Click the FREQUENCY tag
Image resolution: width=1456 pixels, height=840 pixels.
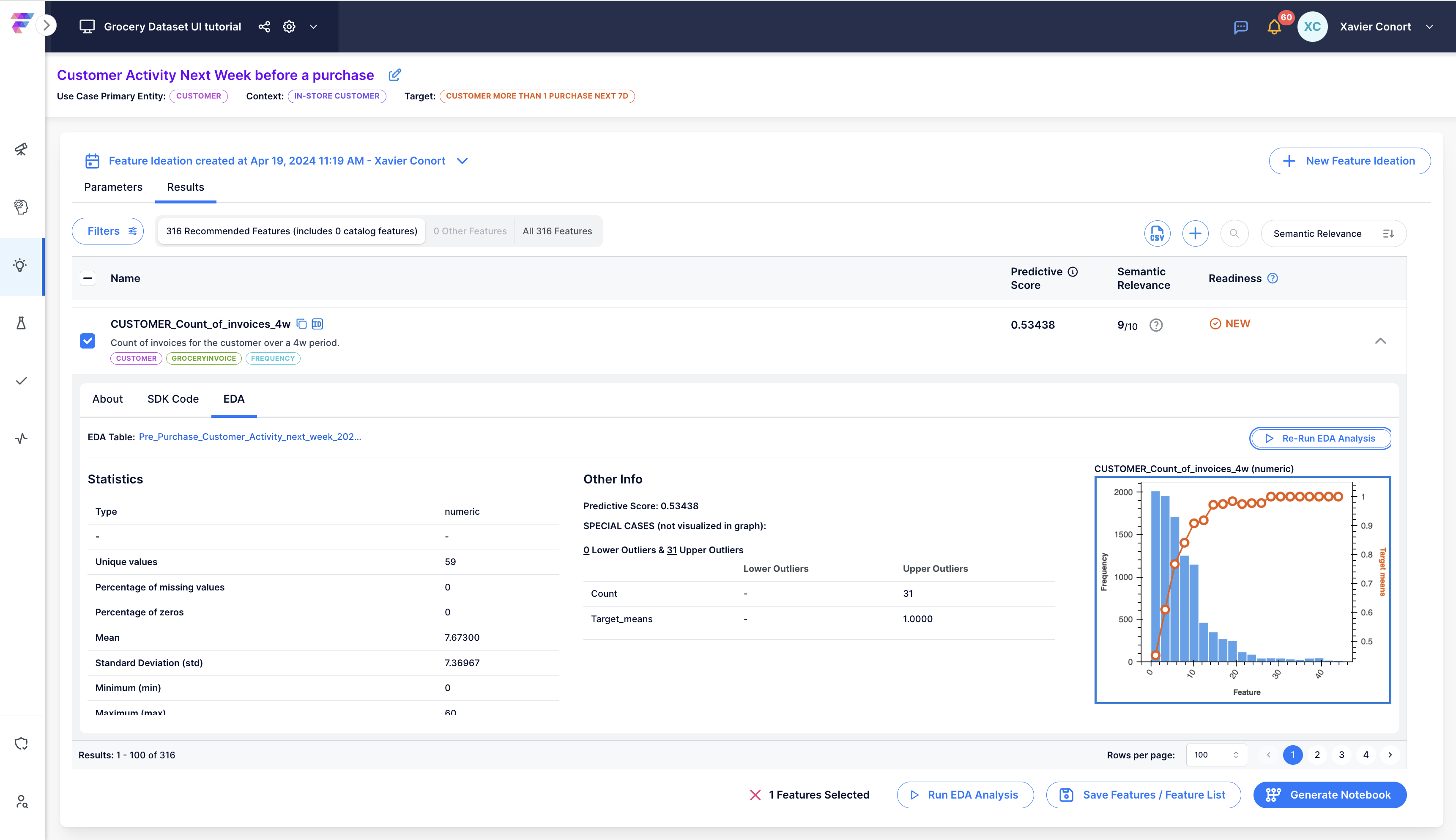tap(273, 358)
